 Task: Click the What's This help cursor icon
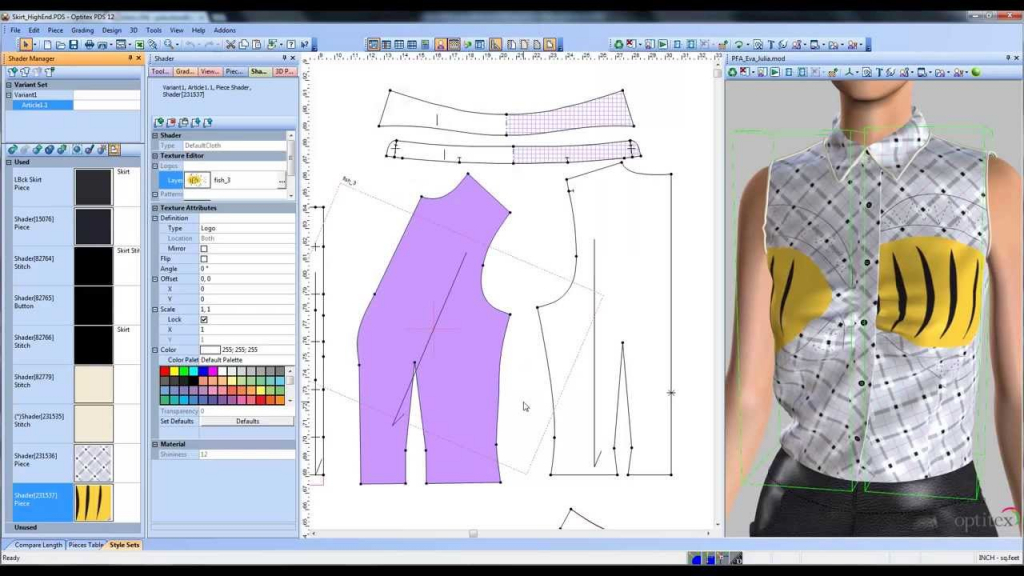pos(304,44)
